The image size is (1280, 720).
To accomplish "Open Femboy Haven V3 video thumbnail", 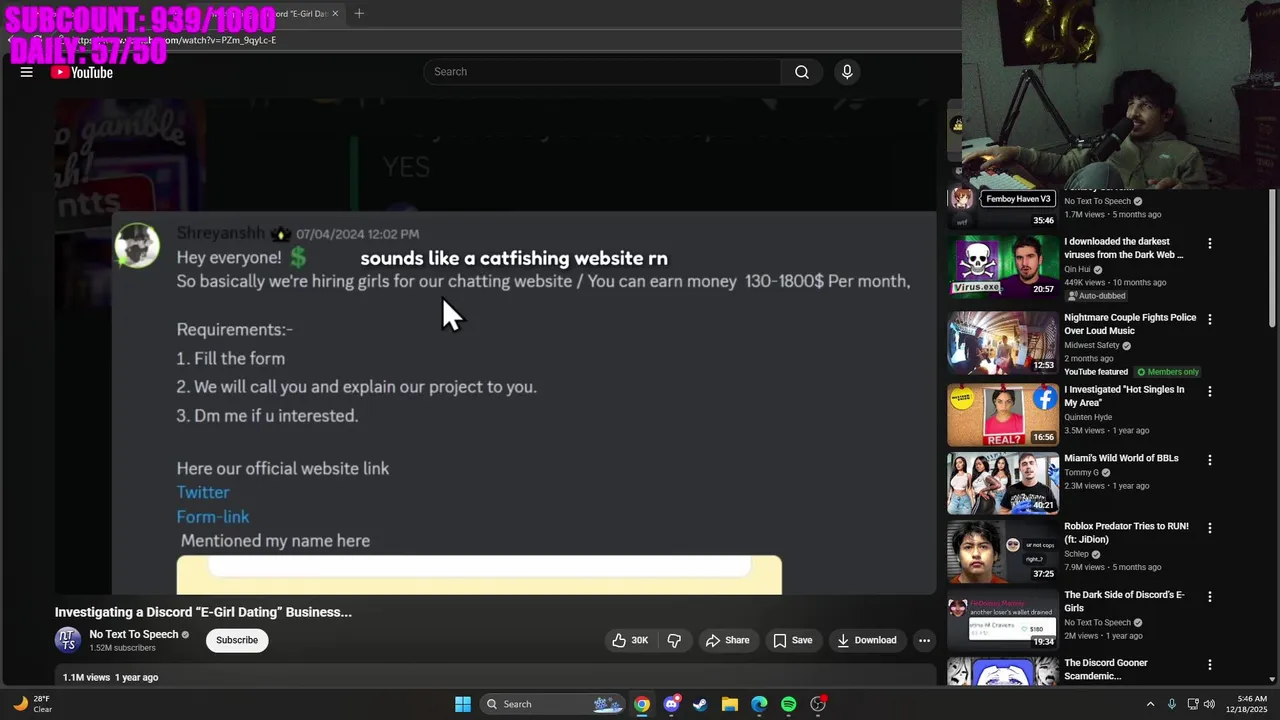I will 1003,208.
